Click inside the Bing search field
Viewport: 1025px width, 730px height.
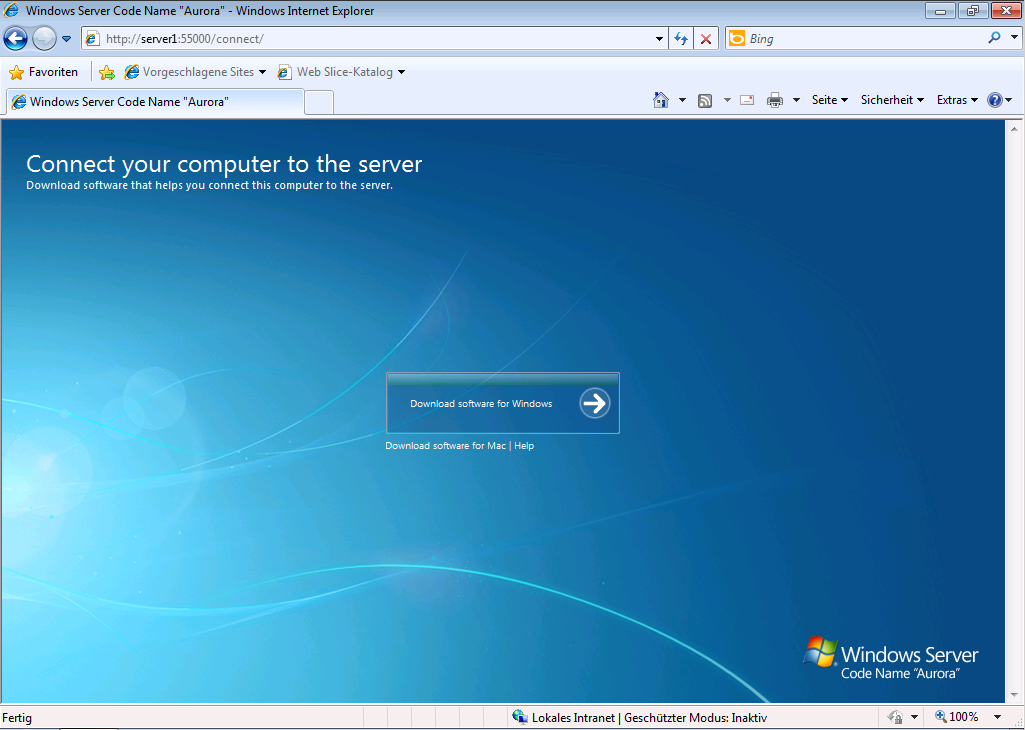click(860, 39)
